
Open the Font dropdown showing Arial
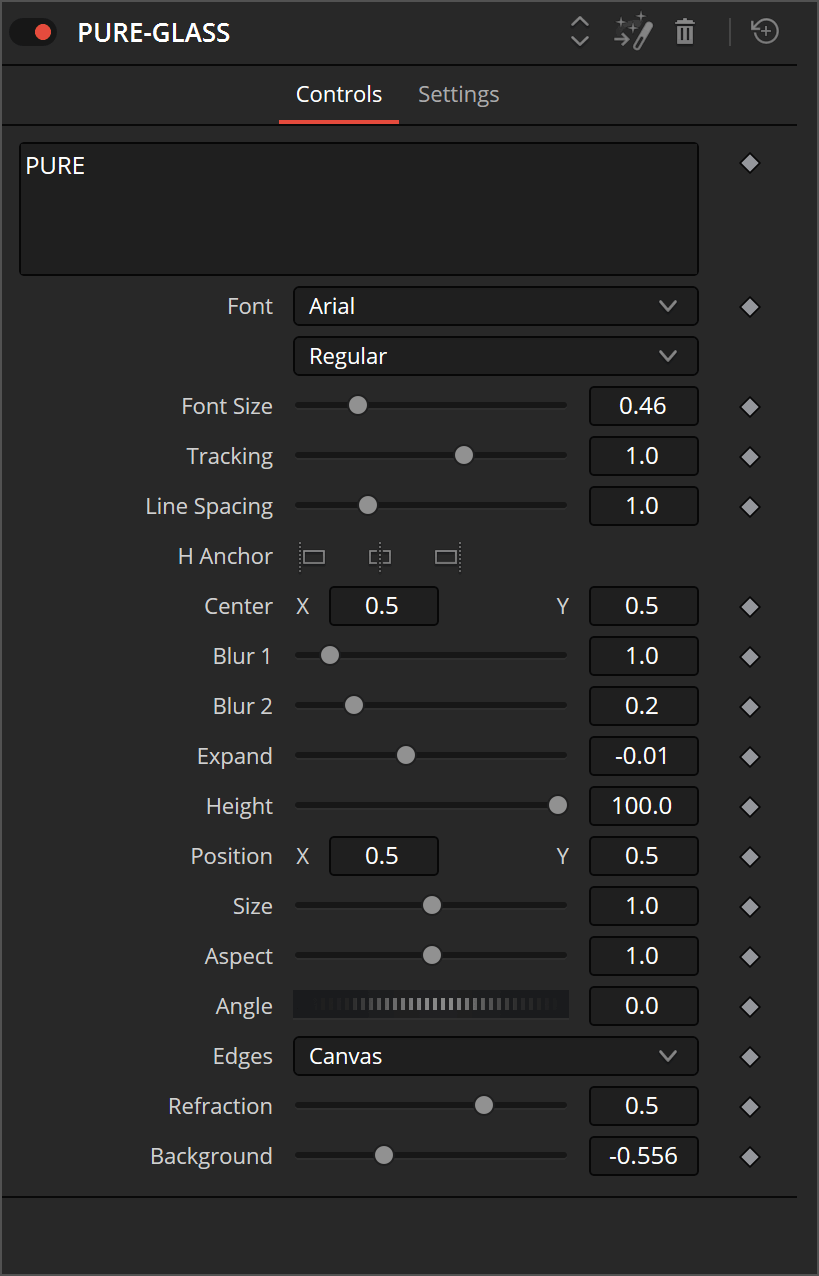coord(495,307)
